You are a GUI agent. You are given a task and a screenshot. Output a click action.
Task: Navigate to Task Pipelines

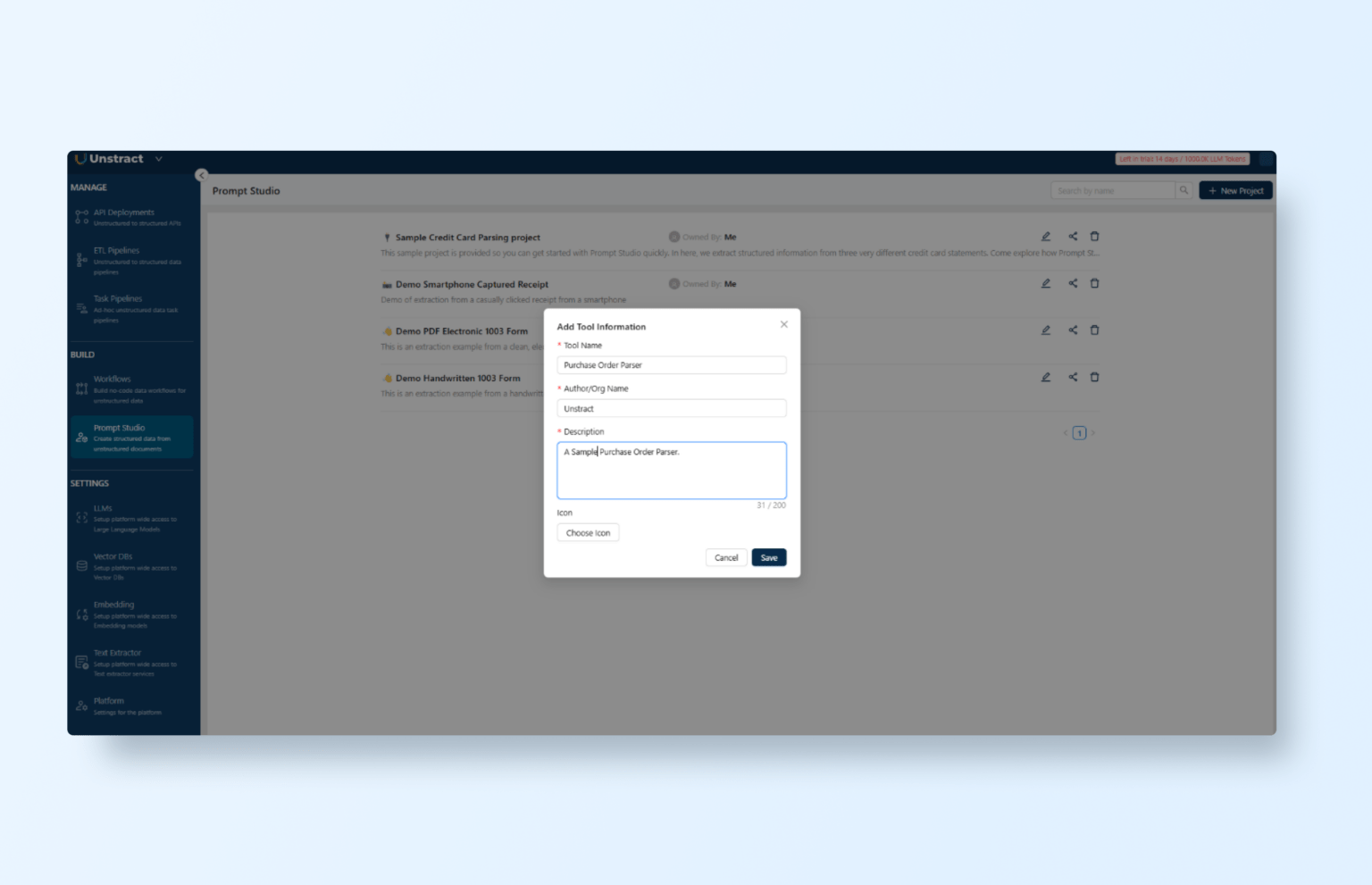(132, 309)
